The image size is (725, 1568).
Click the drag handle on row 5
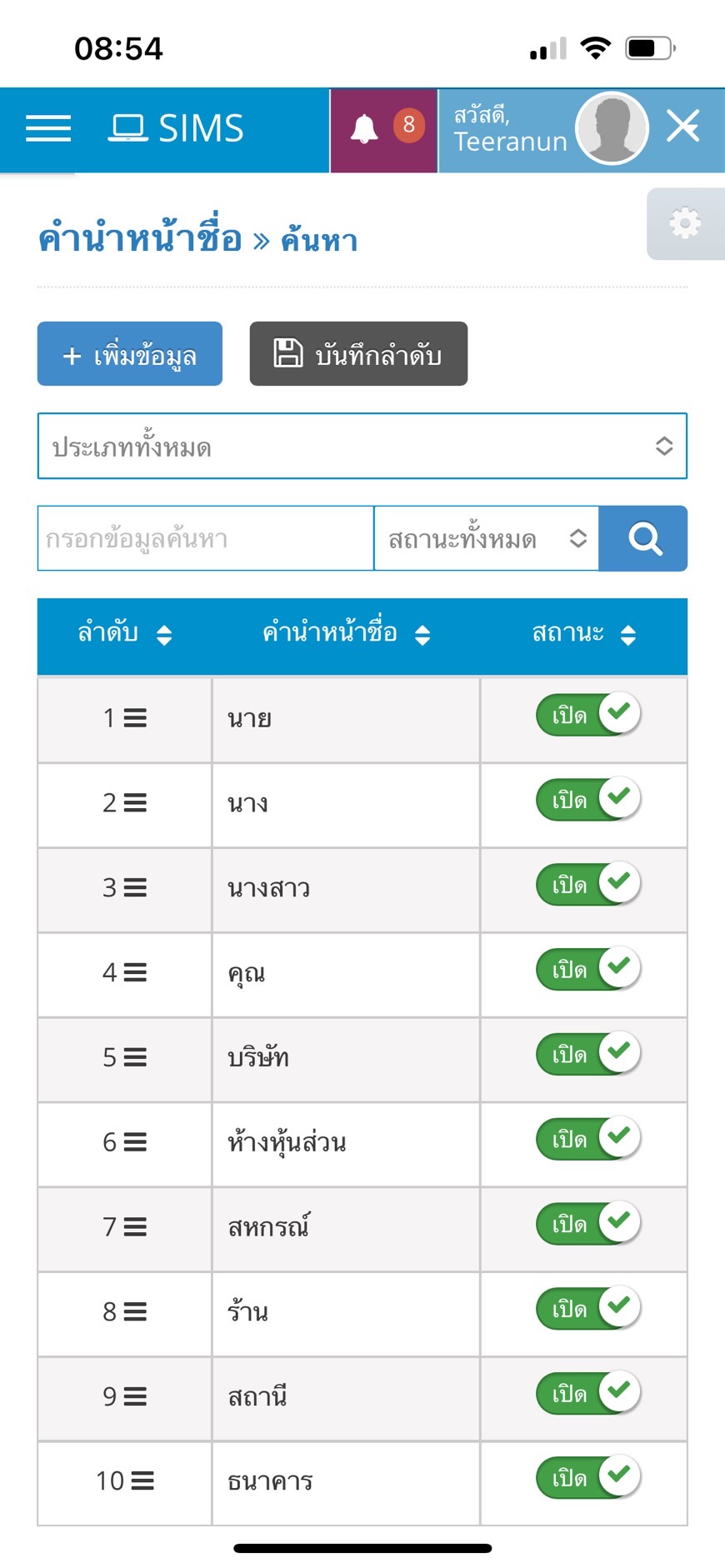(x=136, y=1057)
